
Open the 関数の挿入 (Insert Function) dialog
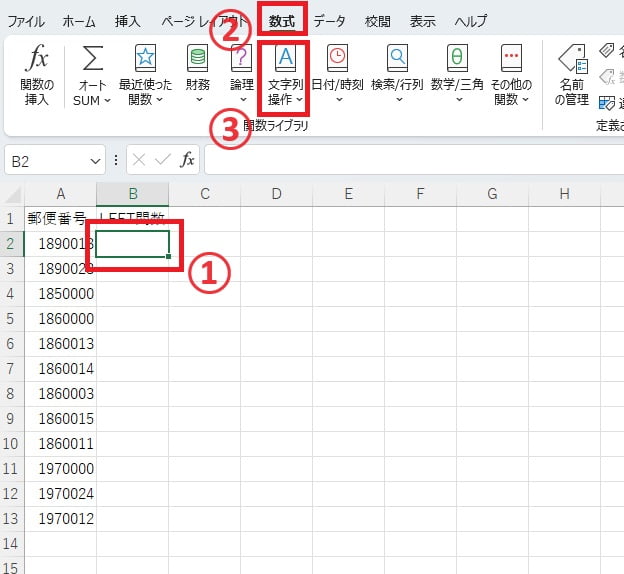[x=37, y=75]
